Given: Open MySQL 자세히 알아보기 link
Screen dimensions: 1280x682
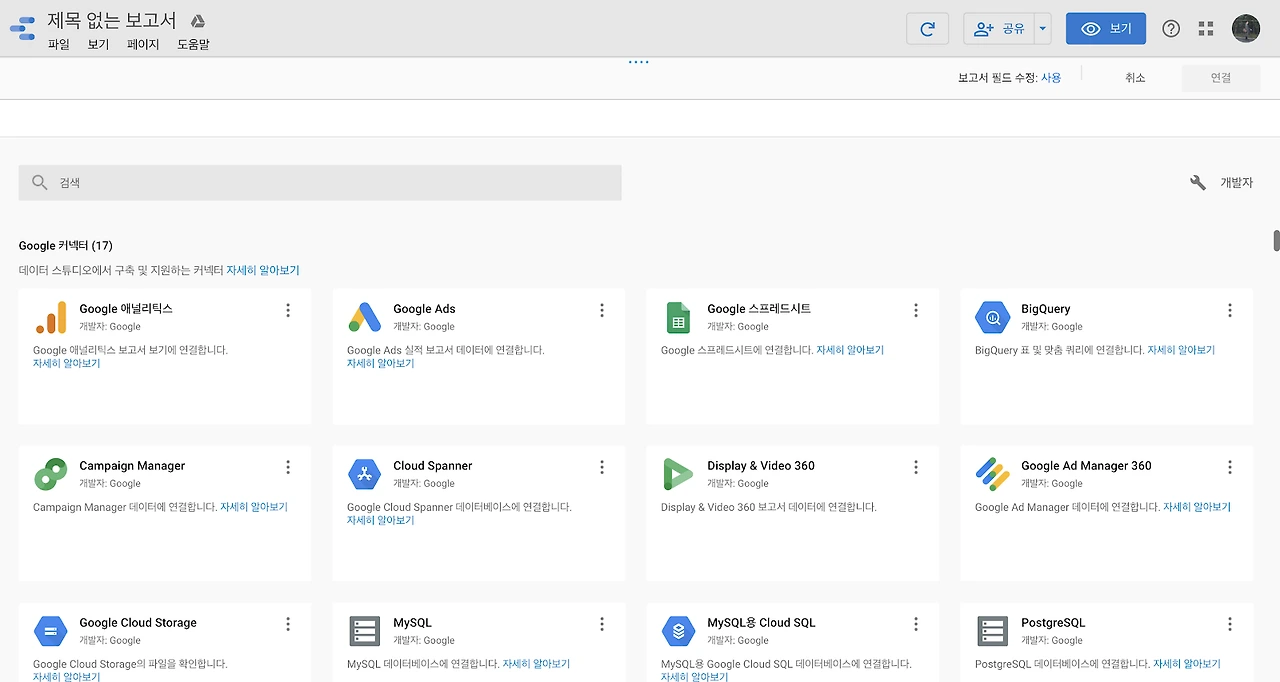Looking at the screenshot, I should tap(536, 665).
